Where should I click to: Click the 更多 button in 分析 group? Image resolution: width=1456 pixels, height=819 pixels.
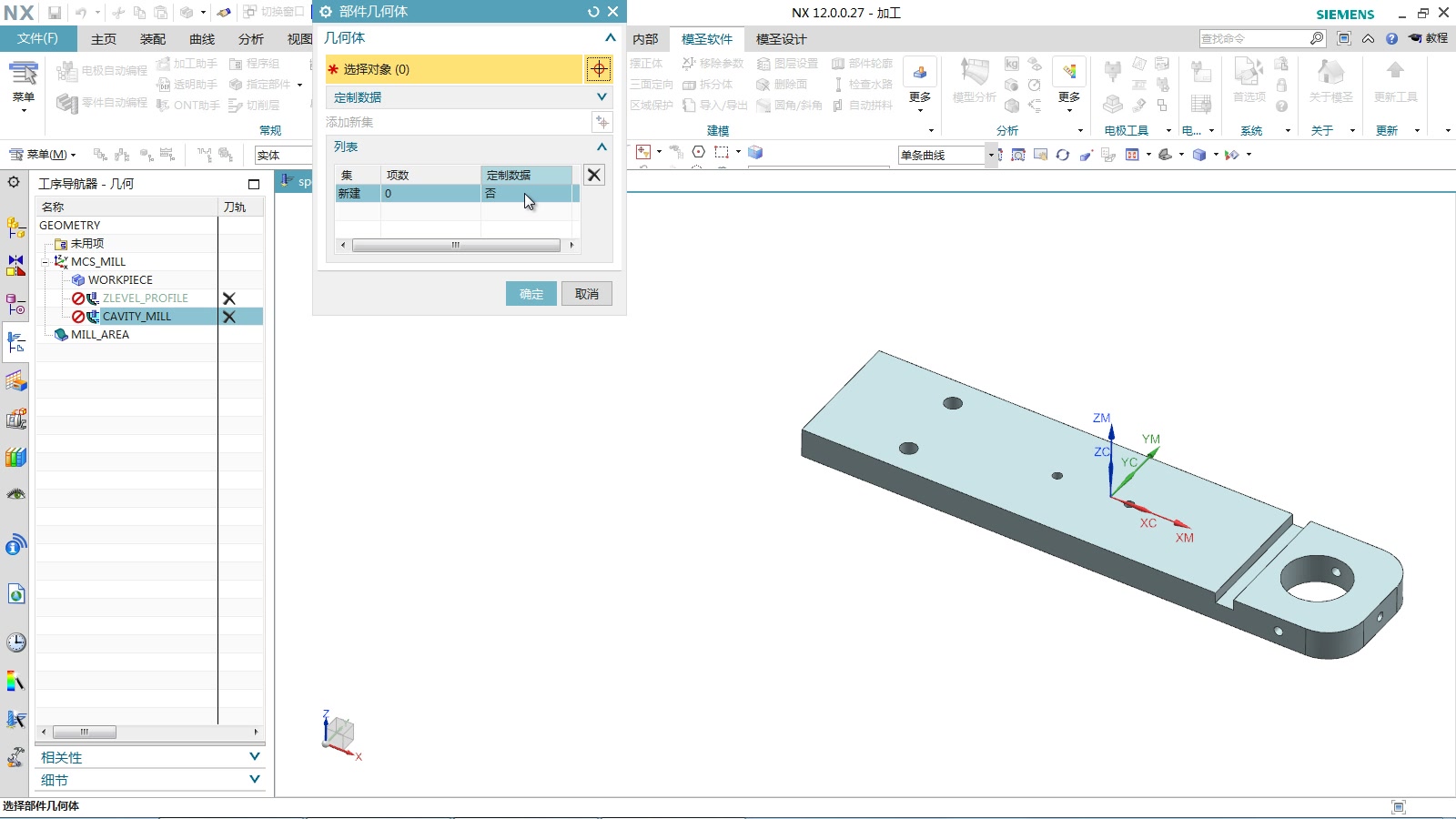pos(1069,86)
